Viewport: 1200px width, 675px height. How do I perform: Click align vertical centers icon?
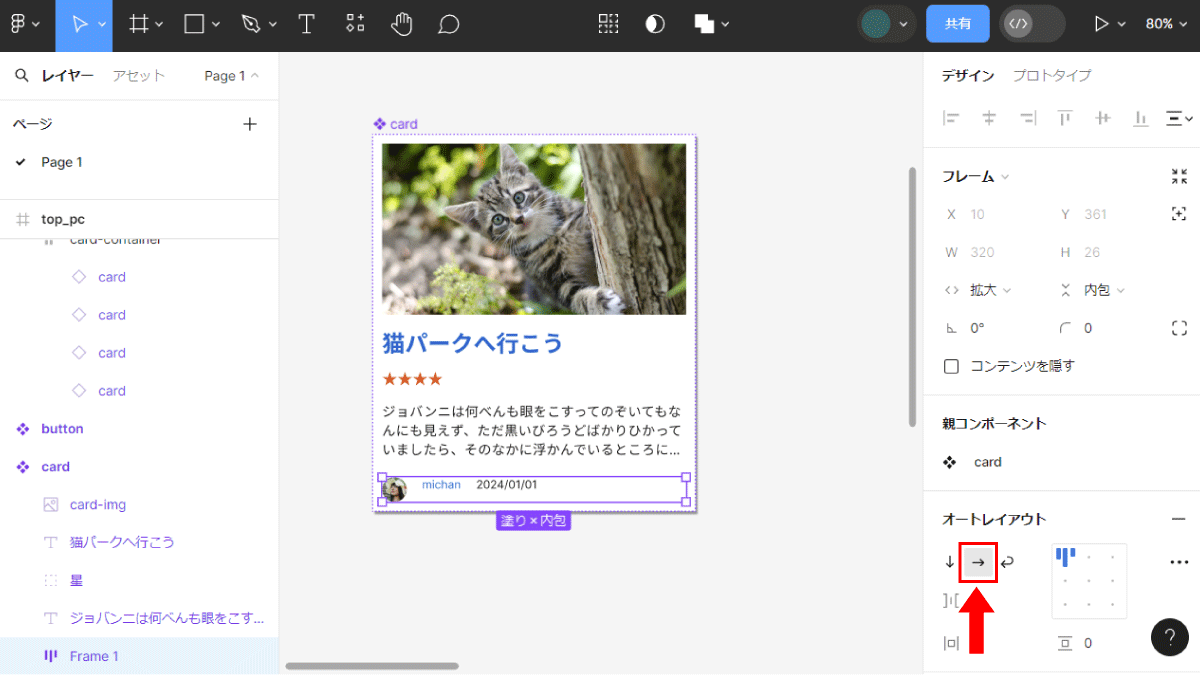[1103, 118]
